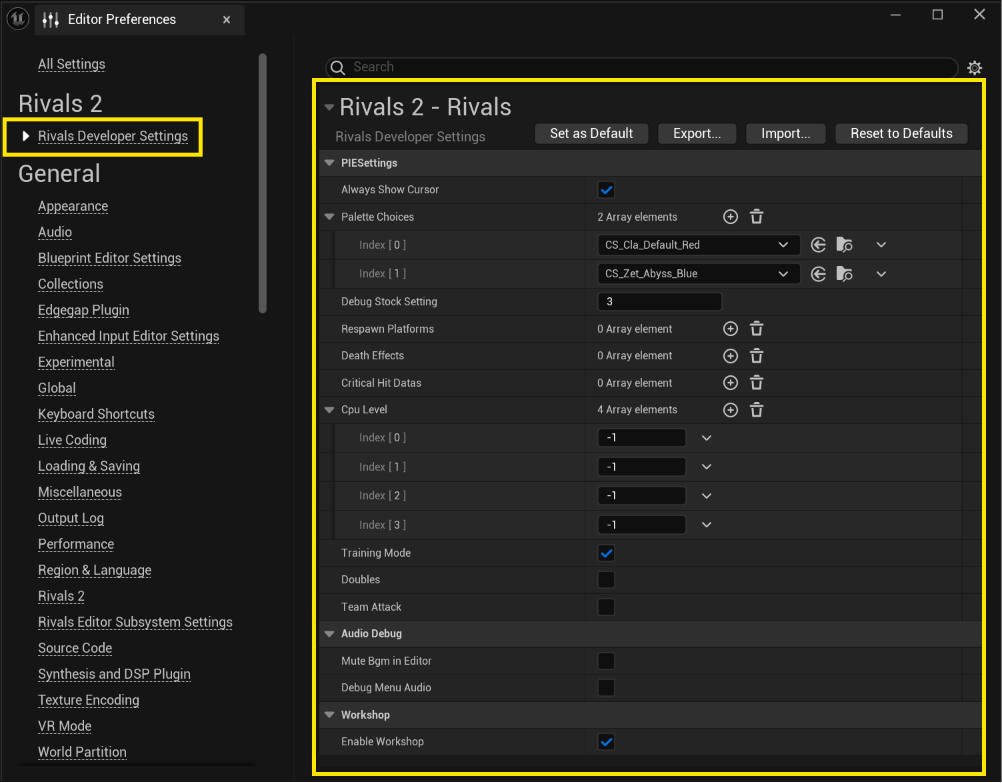Collapse the PIESettings section
The image size is (1002, 783).
coord(330,163)
